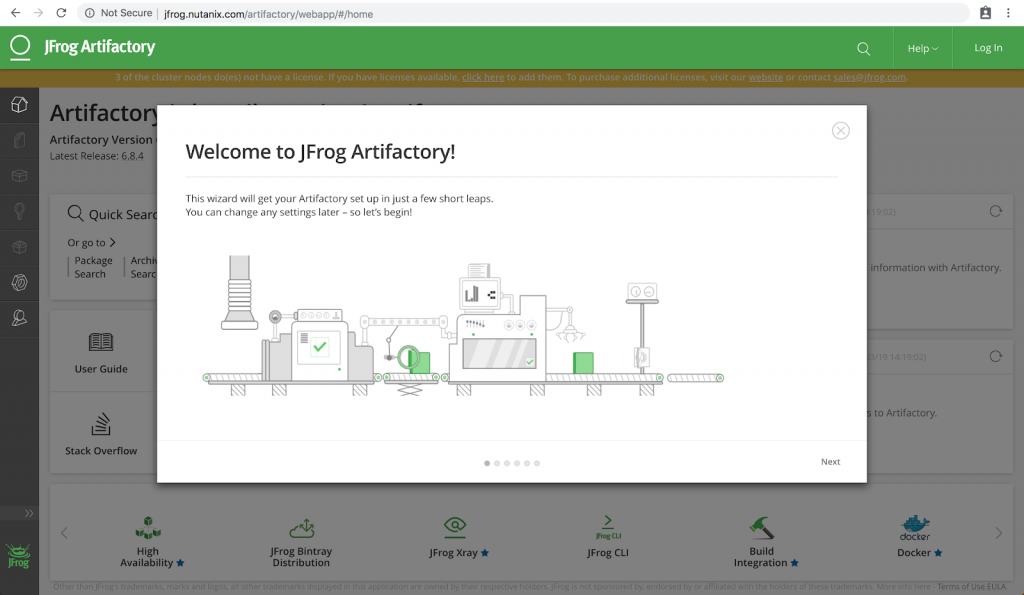1024x595 pixels.
Task: Click Next in the welcome wizard
Action: (x=830, y=462)
